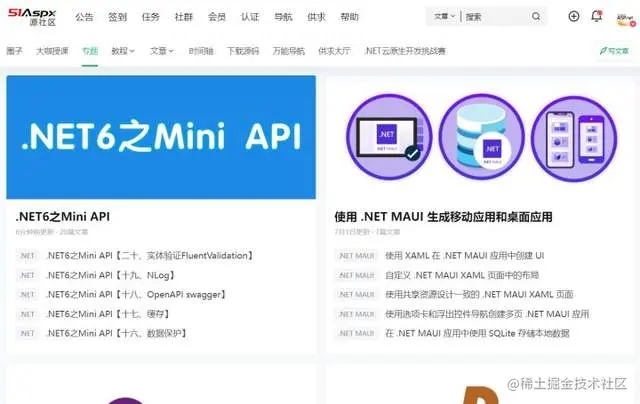This screenshot has height=404, width=640.
Task: Open the 任务 menu item
Action: [x=150, y=17]
